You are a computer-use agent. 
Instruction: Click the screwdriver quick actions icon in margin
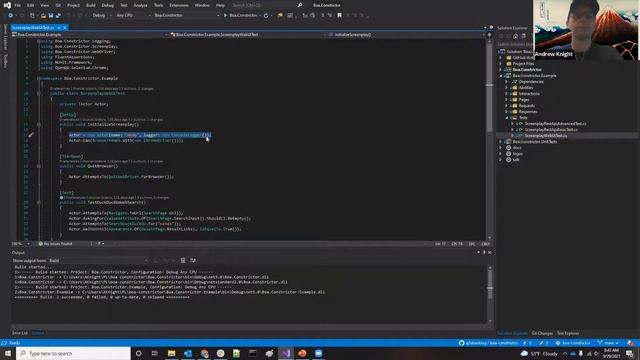[x=31, y=135]
